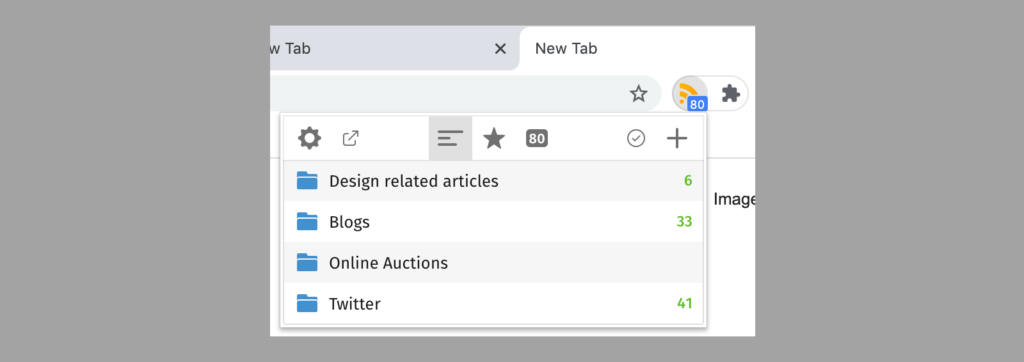The height and width of the screenshot is (362, 1024).
Task: Switch to the feed list view icon
Action: point(451,139)
